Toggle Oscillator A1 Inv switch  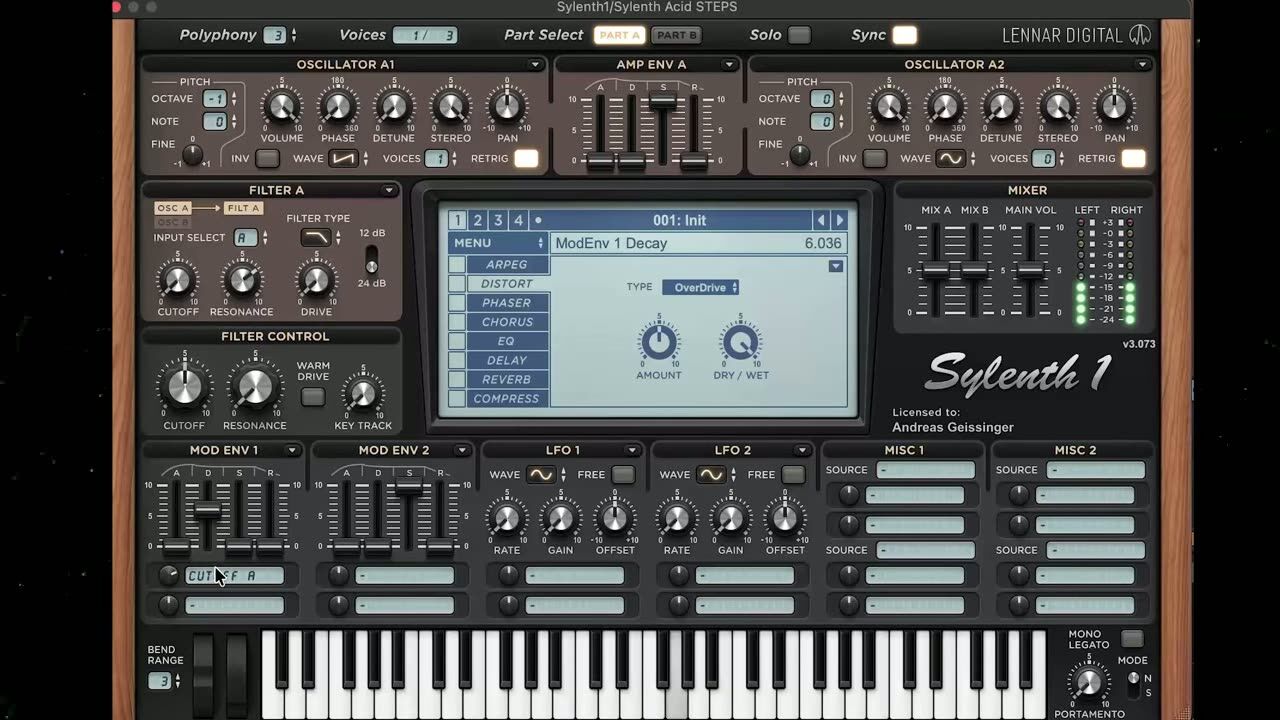(x=267, y=158)
